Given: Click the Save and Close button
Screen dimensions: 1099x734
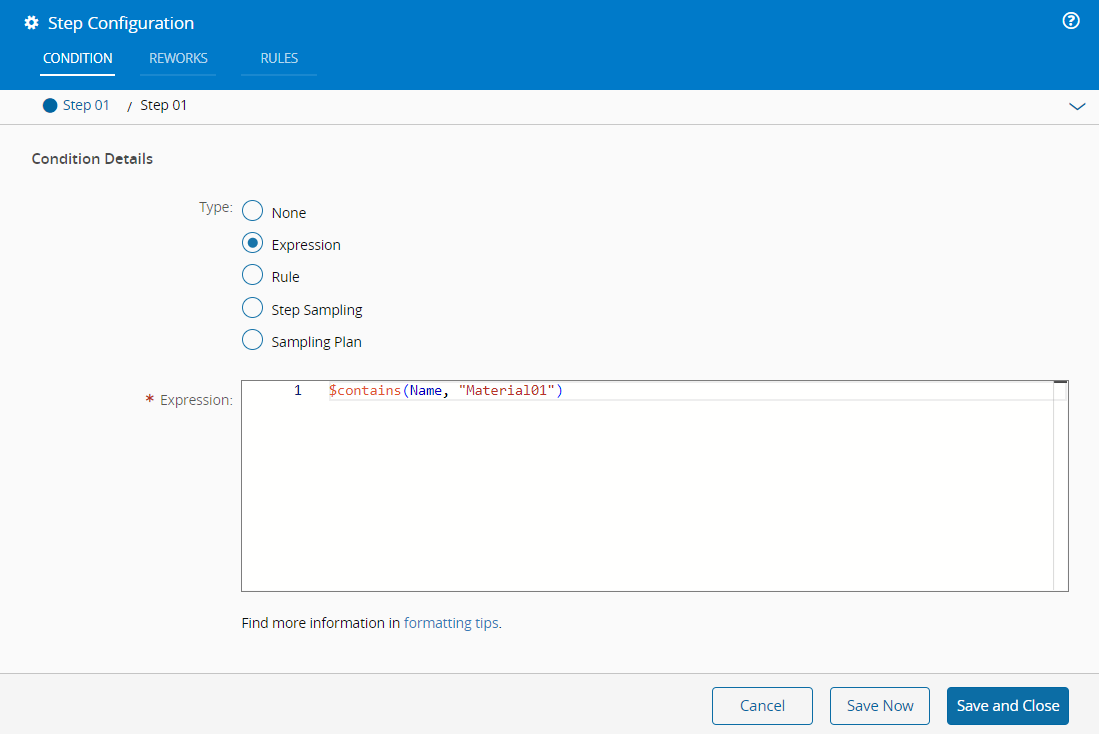Looking at the screenshot, I should 1007,706.
